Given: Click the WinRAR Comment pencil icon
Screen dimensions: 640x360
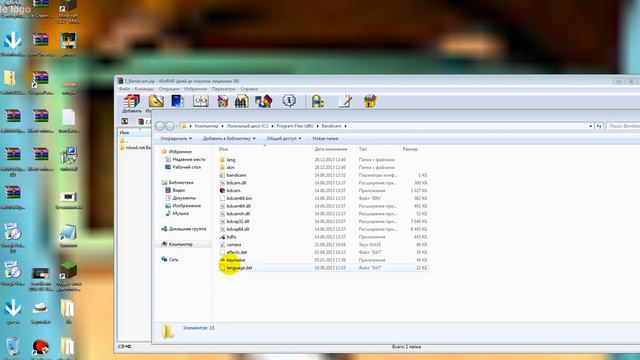Looking at the screenshot, I should (x=345, y=101).
